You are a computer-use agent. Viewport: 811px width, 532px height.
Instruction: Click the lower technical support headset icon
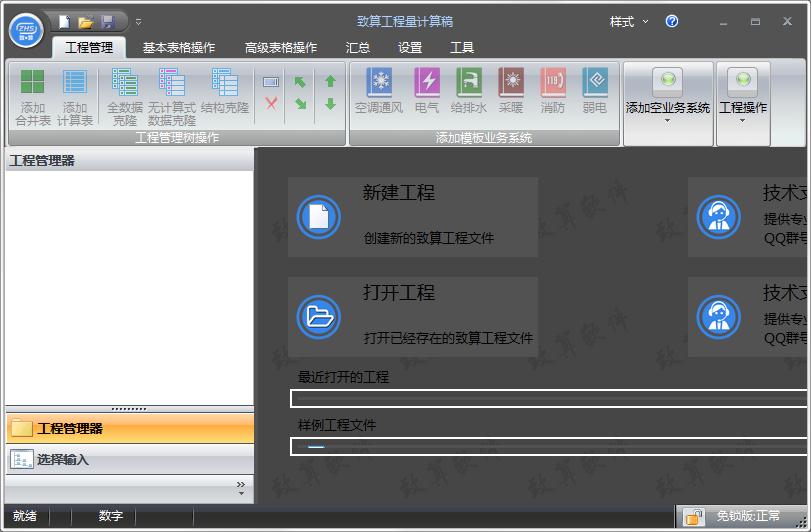click(718, 316)
